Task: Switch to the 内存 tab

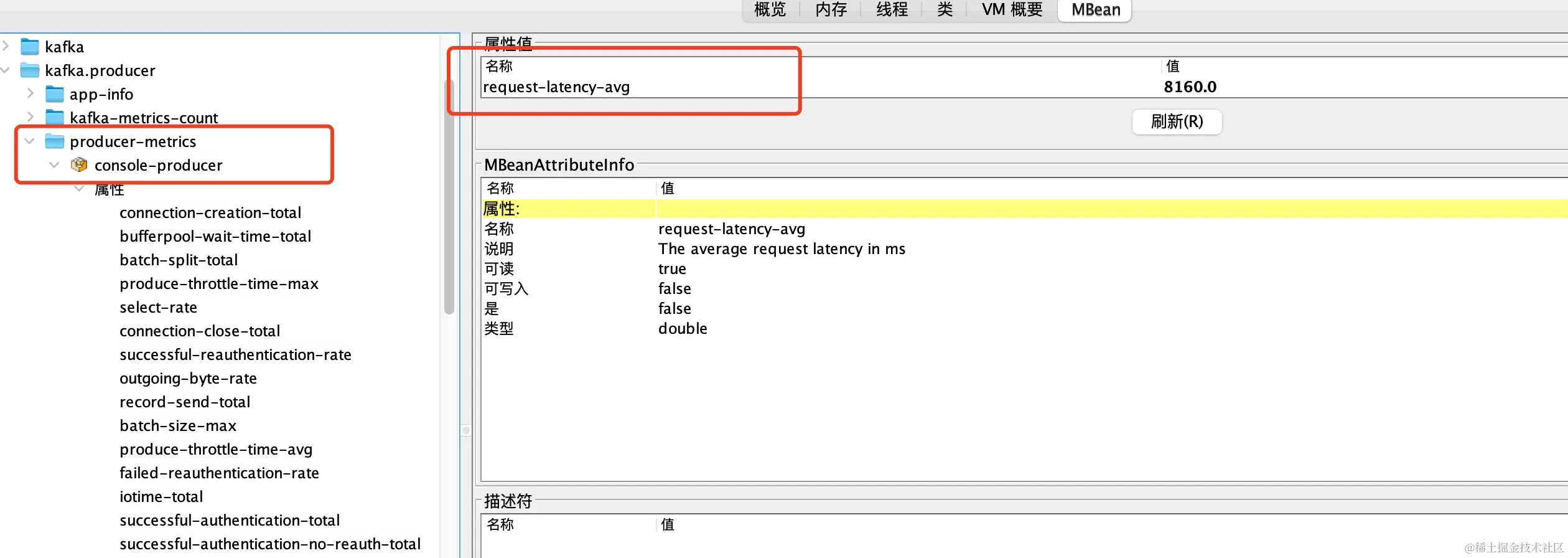Action: [x=831, y=10]
